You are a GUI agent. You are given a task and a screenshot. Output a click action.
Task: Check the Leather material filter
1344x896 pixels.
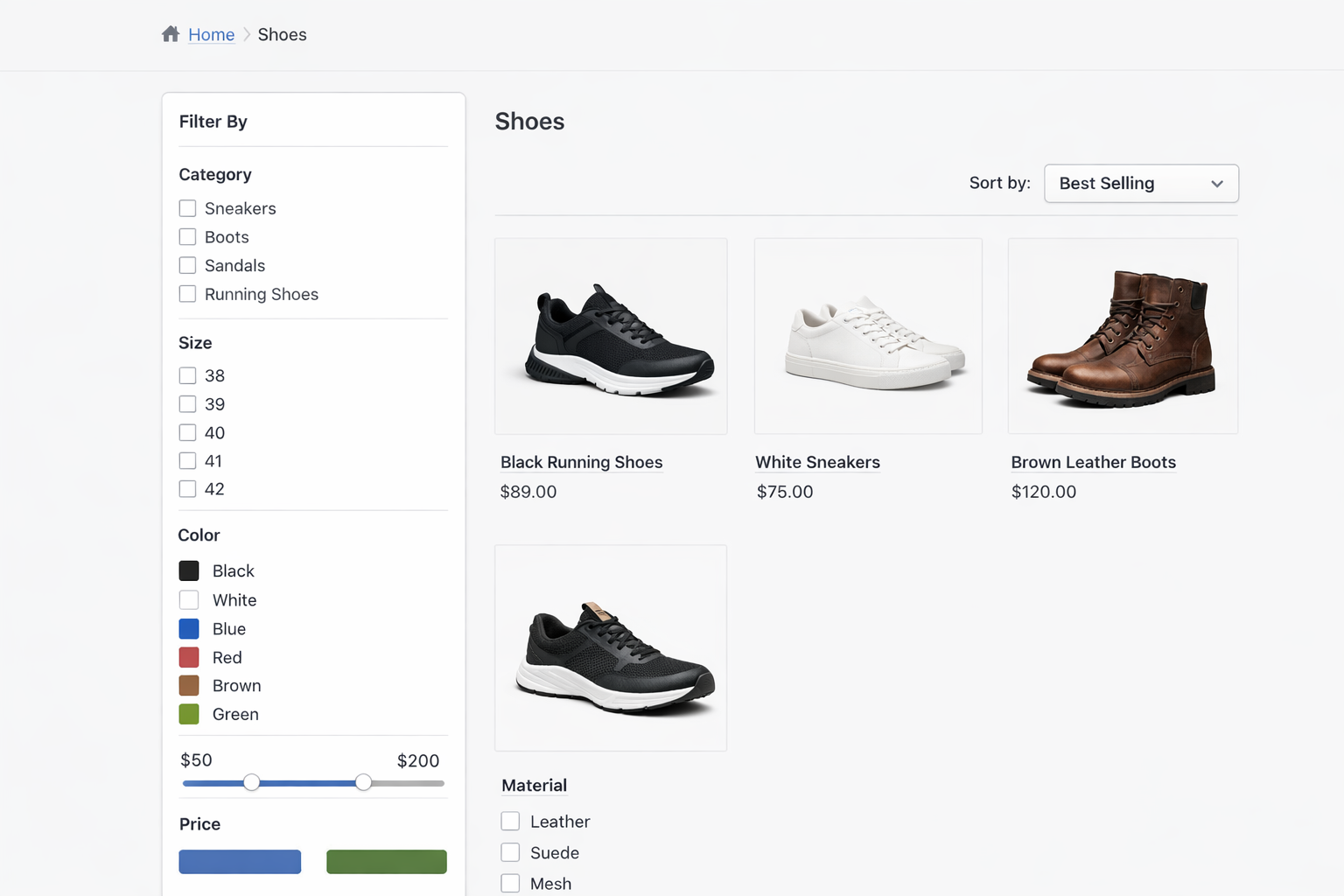point(510,821)
